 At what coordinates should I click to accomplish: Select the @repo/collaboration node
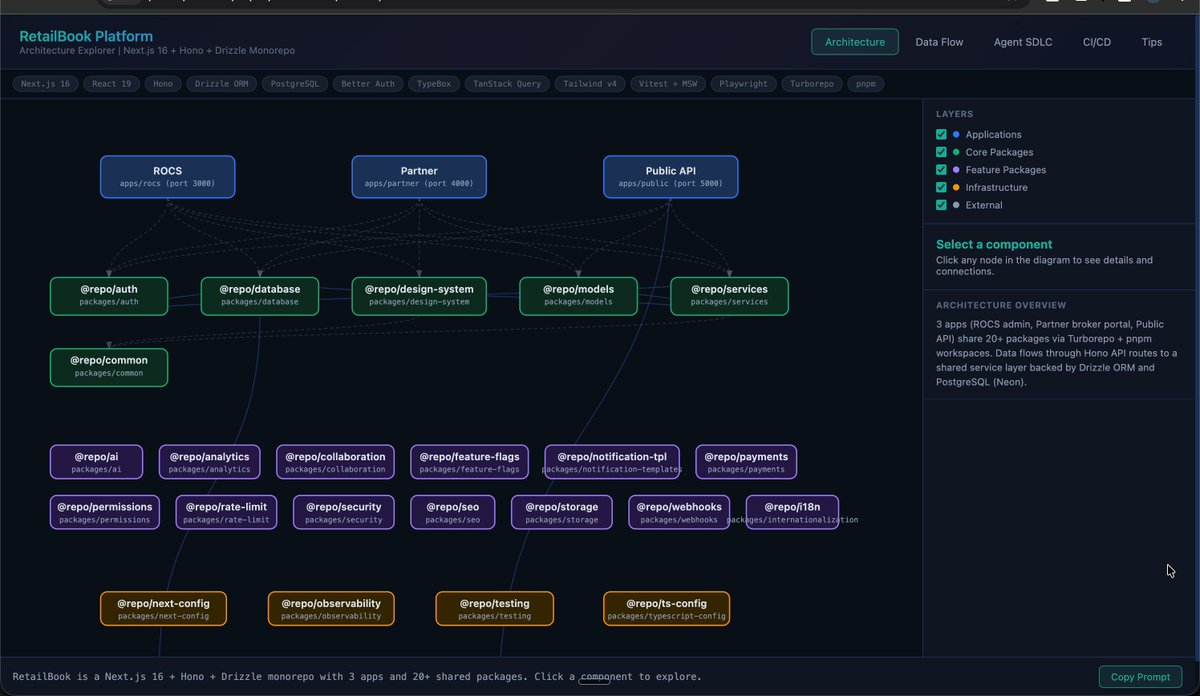point(335,462)
